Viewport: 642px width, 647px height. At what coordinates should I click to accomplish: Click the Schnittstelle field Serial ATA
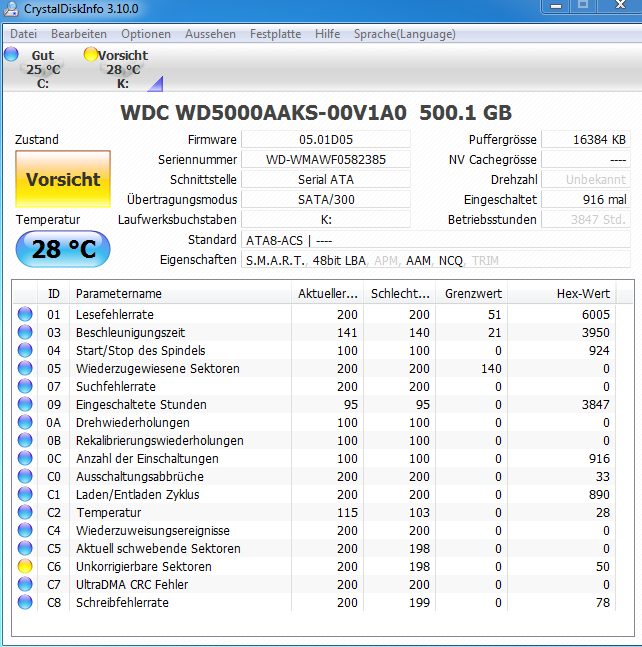326,179
